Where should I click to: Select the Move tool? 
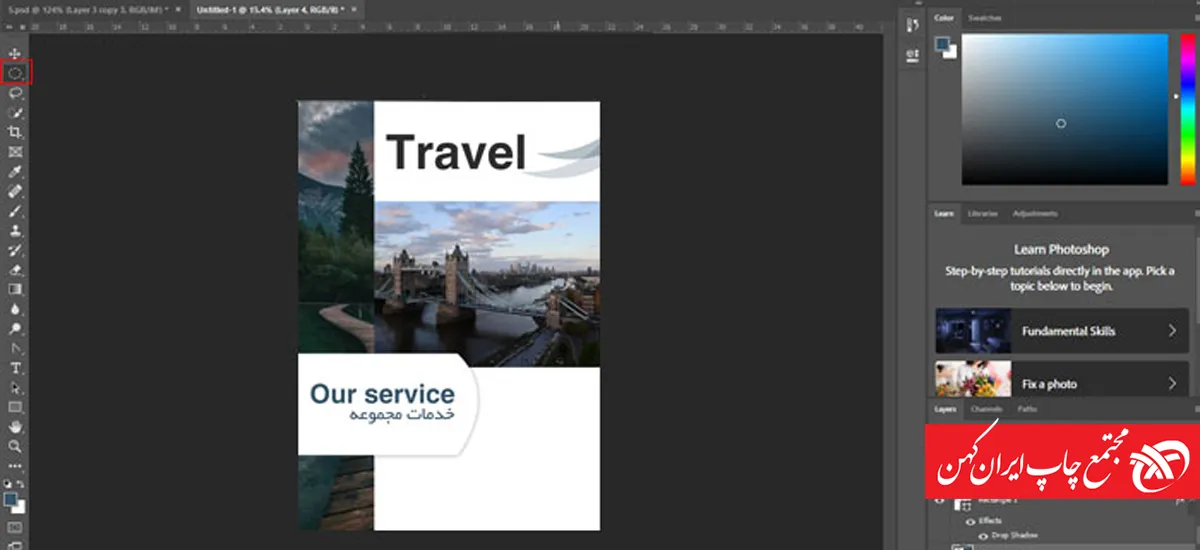(15, 53)
